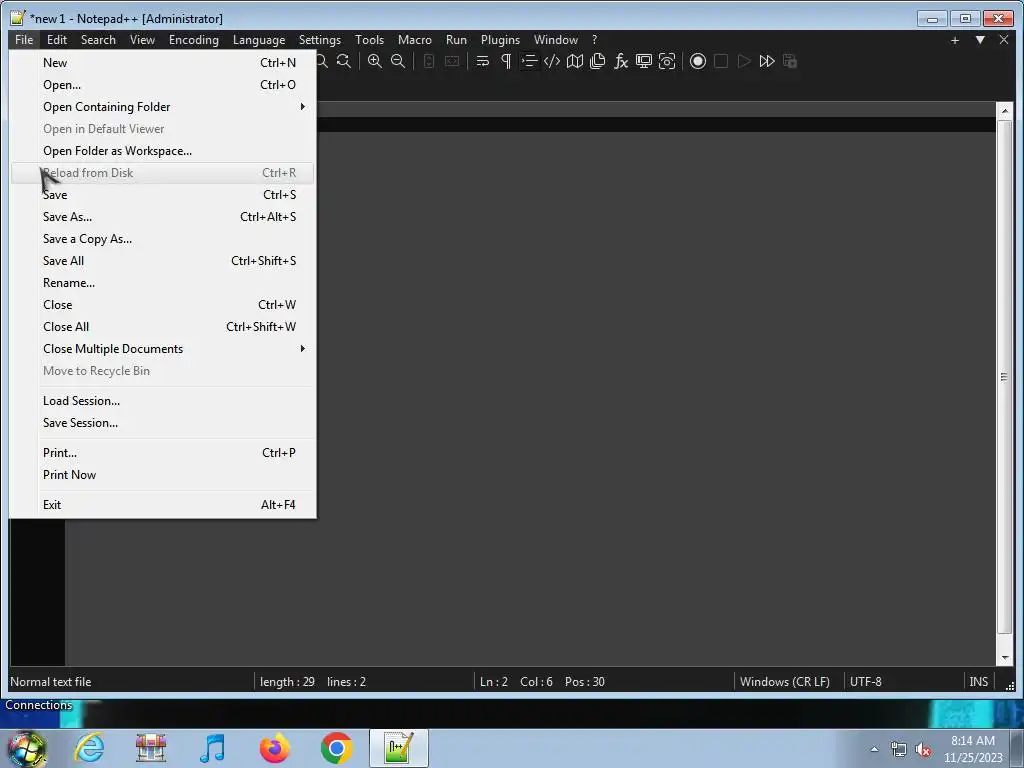Click the X icon in the menu bar
The image size is (1024, 768).
click(x=1004, y=40)
